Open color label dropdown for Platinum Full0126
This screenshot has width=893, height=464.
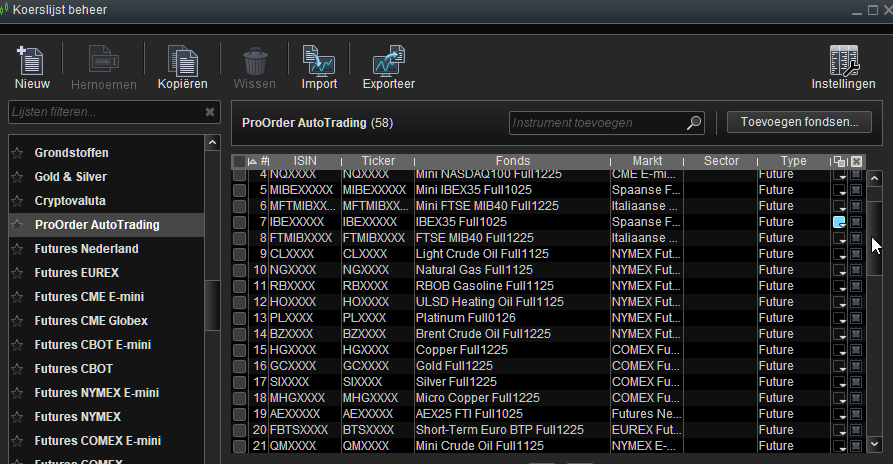coord(839,318)
